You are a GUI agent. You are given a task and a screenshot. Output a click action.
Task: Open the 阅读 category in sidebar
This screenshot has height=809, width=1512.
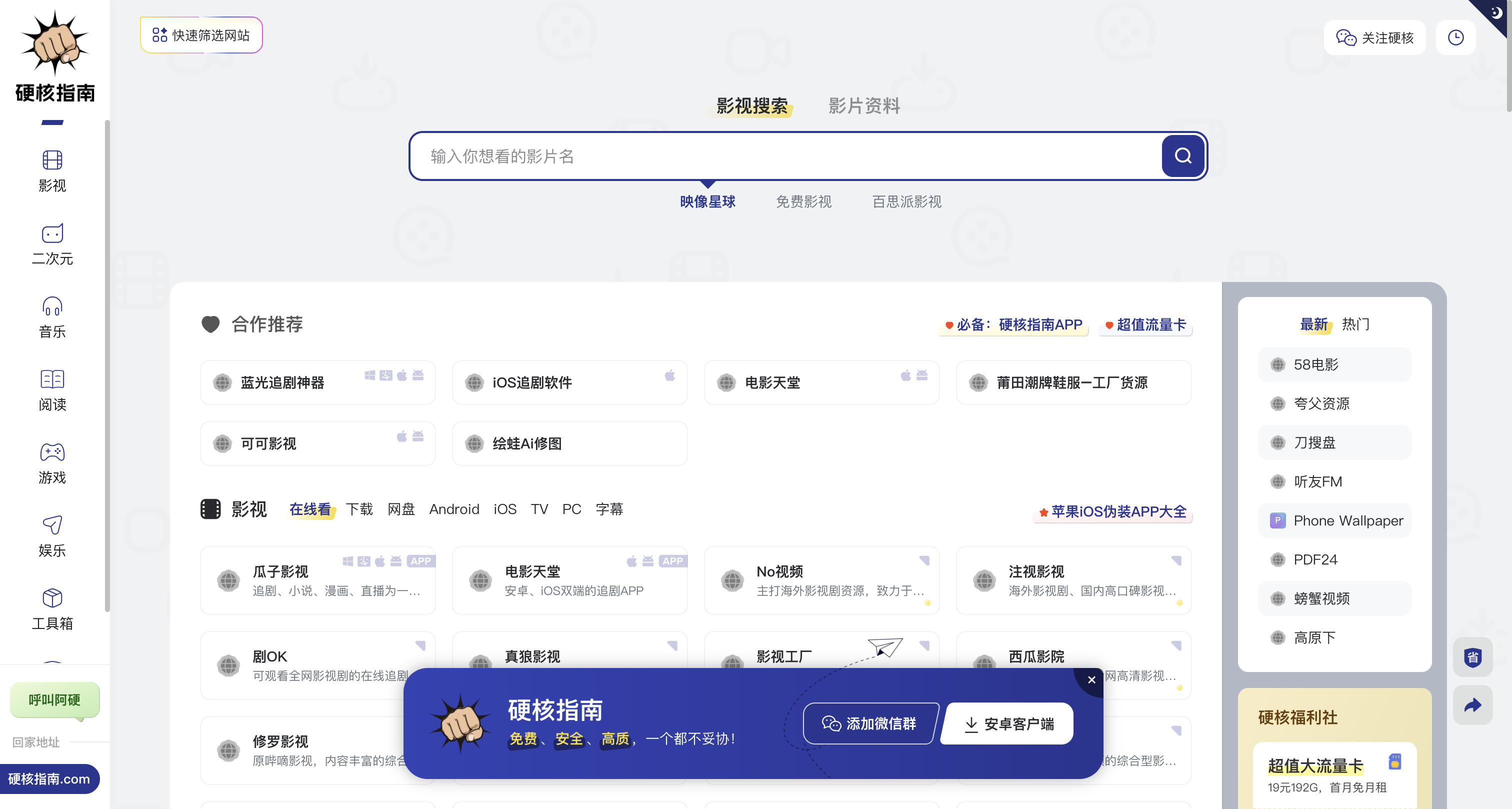pyautogui.click(x=52, y=388)
